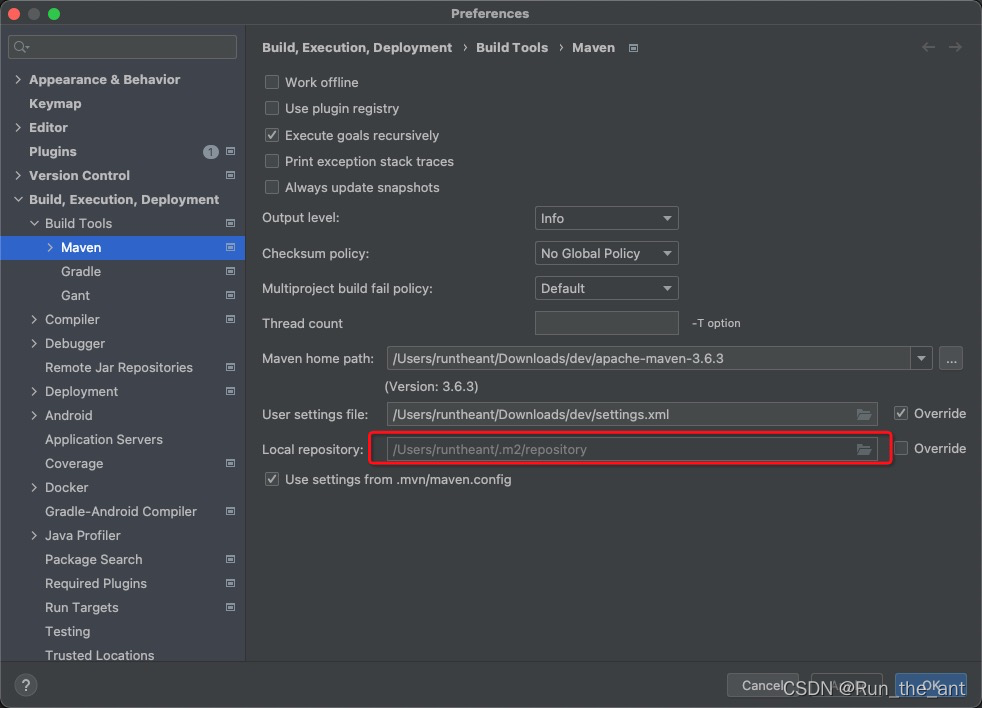The height and width of the screenshot is (708, 982).
Task: Enable Always update snapshots checkbox
Action: pyautogui.click(x=272, y=187)
